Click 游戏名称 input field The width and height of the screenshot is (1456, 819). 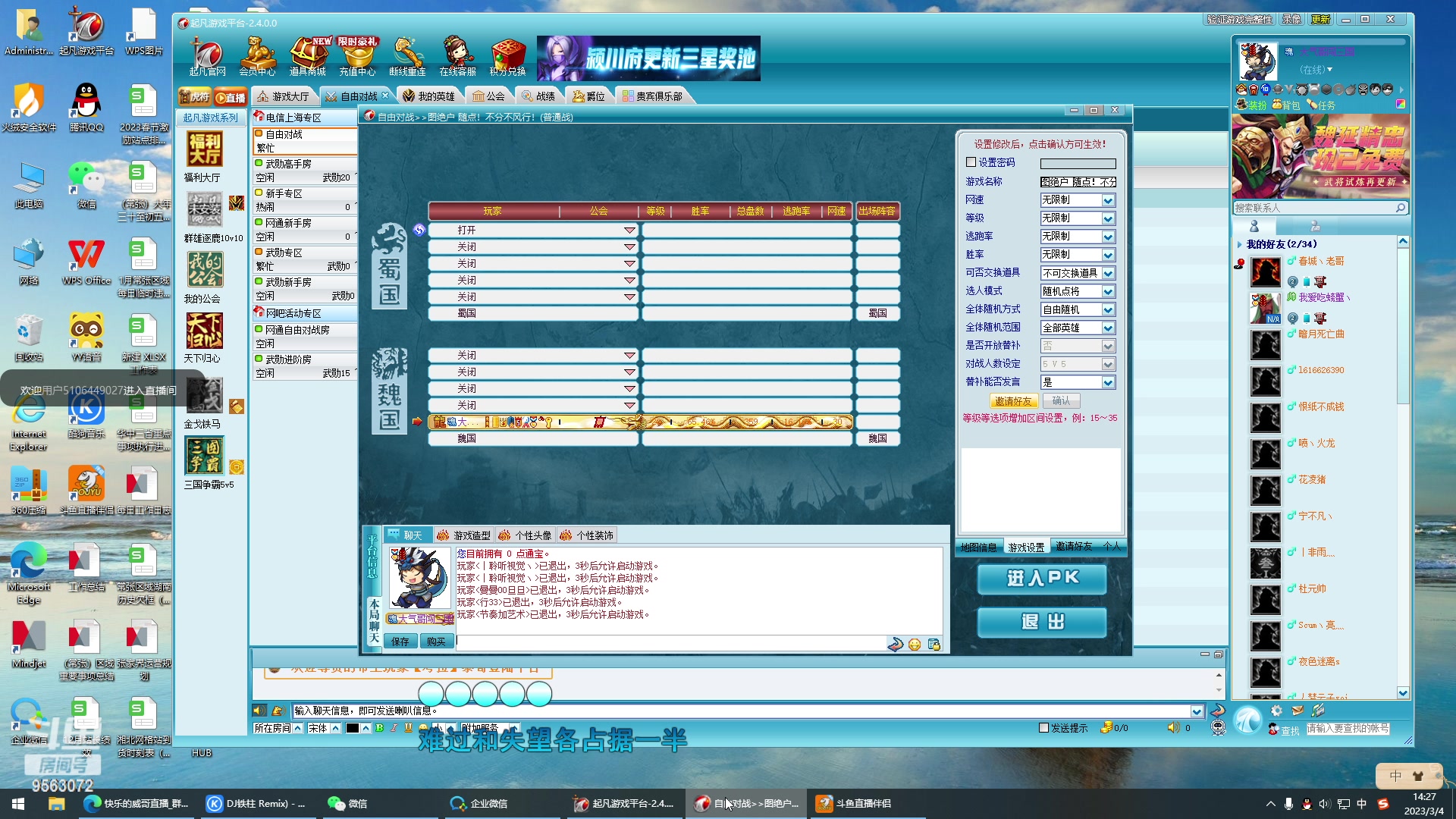tap(1078, 182)
